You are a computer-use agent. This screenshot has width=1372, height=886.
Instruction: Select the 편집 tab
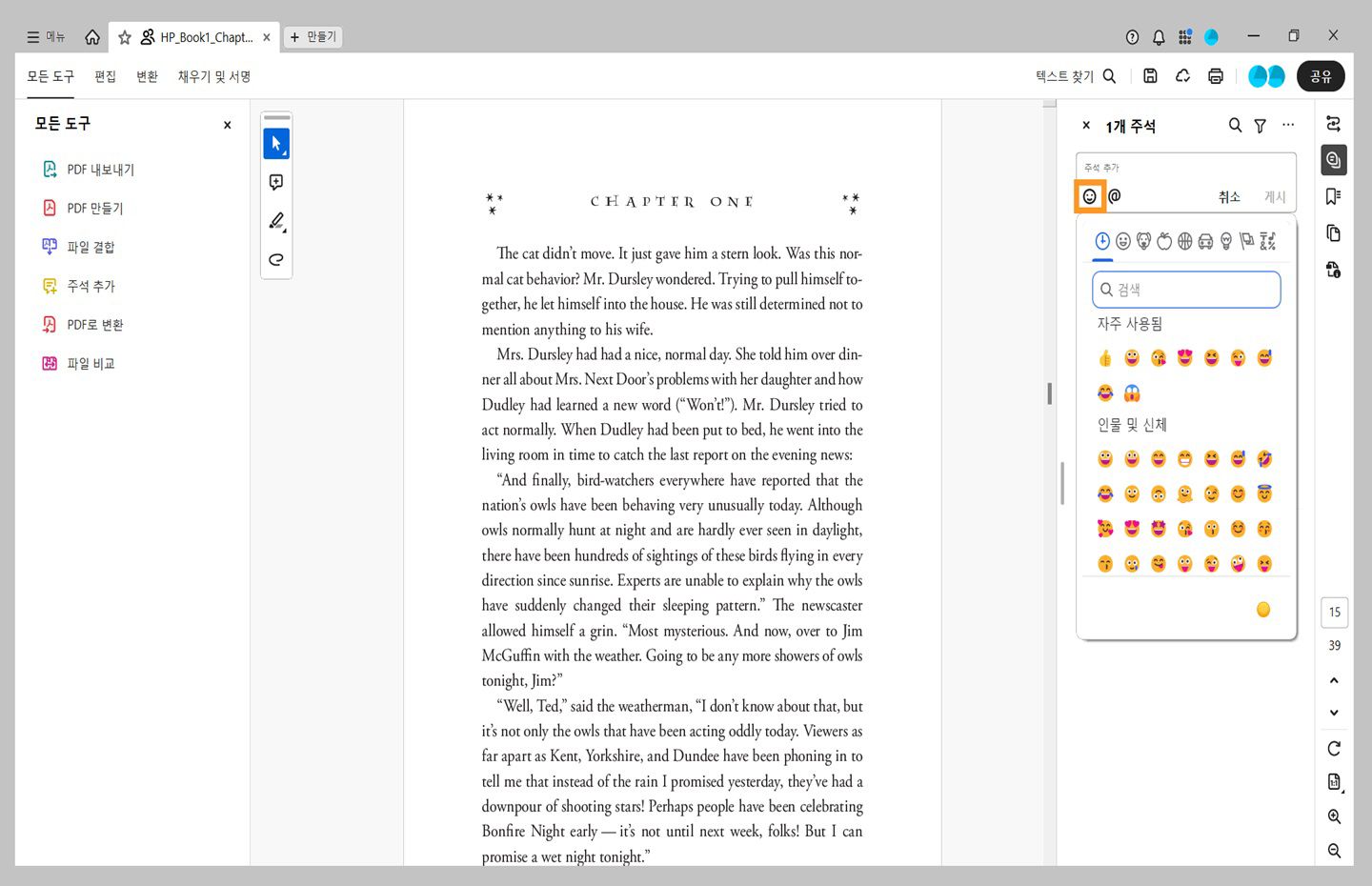pos(105,76)
